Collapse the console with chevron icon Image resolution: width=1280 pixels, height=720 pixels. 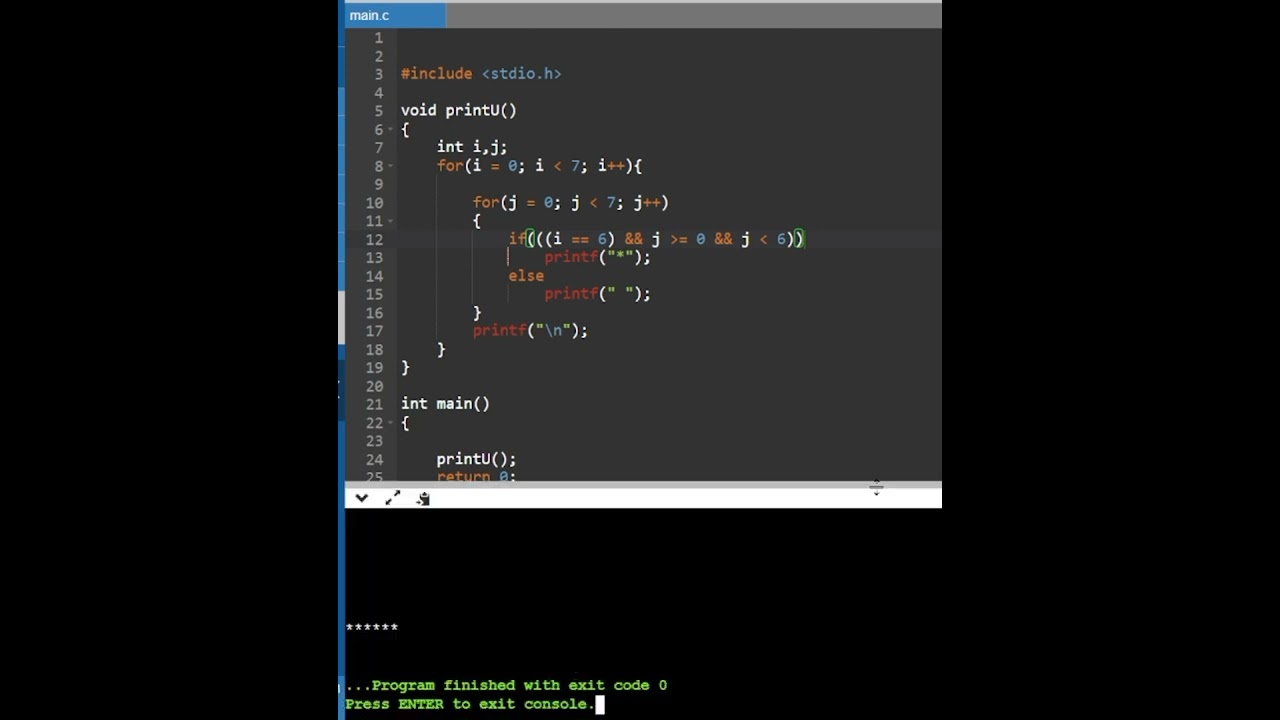click(x=361, y=498)
